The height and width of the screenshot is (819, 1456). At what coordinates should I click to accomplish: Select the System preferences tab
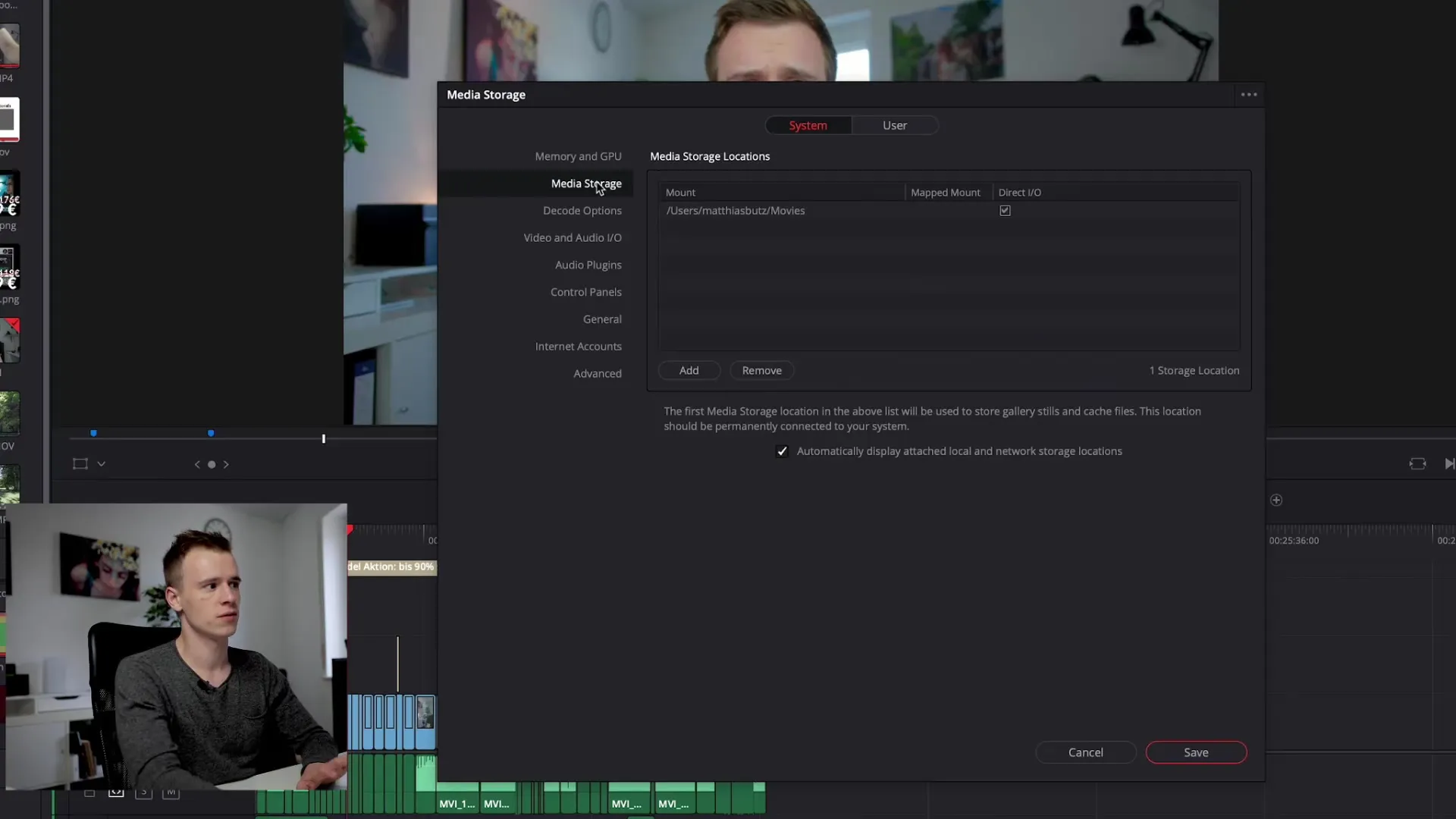808,126
